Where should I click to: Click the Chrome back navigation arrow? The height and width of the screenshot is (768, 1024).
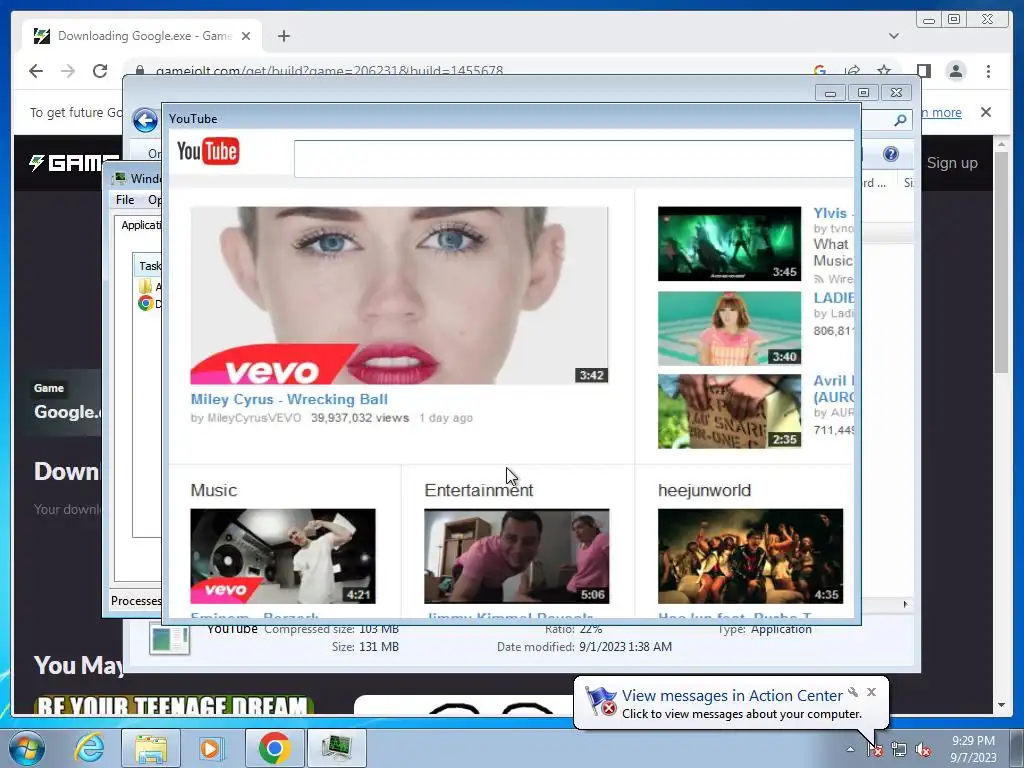coord(36,71)
